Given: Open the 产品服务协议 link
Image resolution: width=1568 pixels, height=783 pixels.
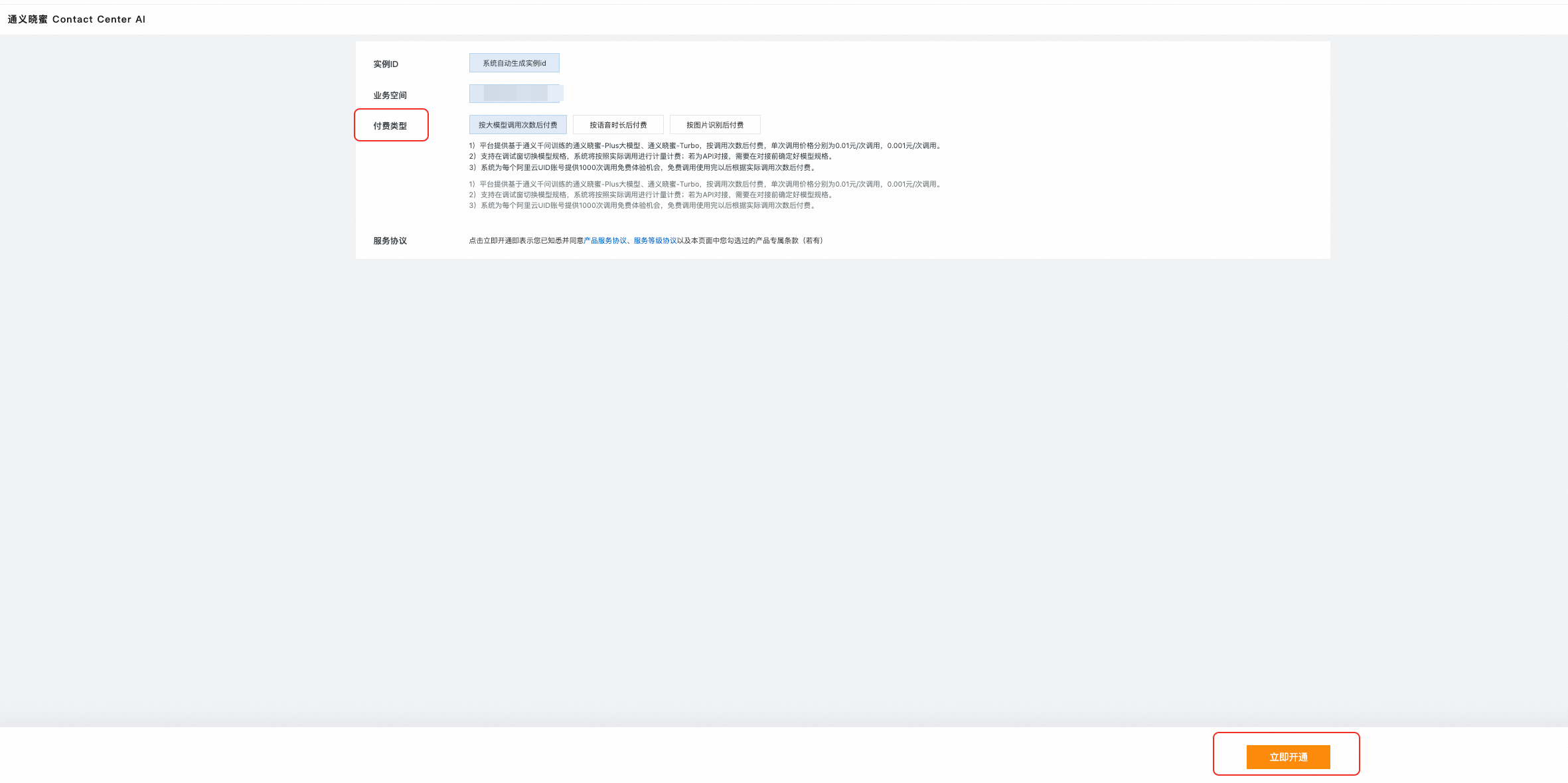Looking at the screenshot, I should pyautogui.click(x=605, y=240).
